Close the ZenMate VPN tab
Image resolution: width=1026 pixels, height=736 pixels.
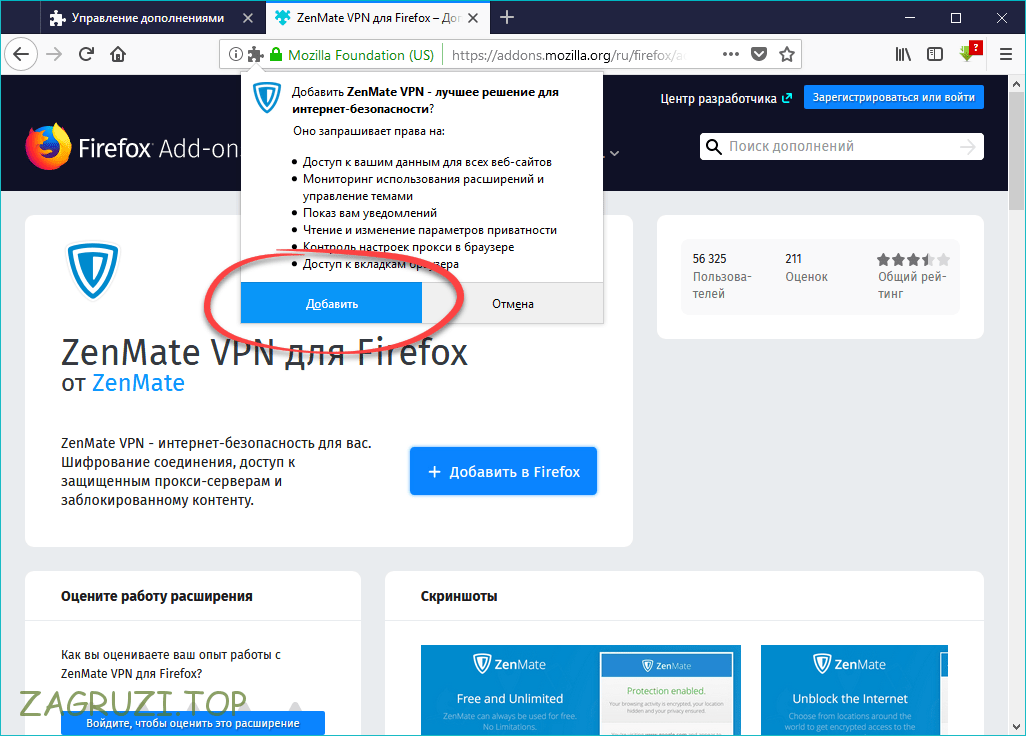[x=473, y=18]
